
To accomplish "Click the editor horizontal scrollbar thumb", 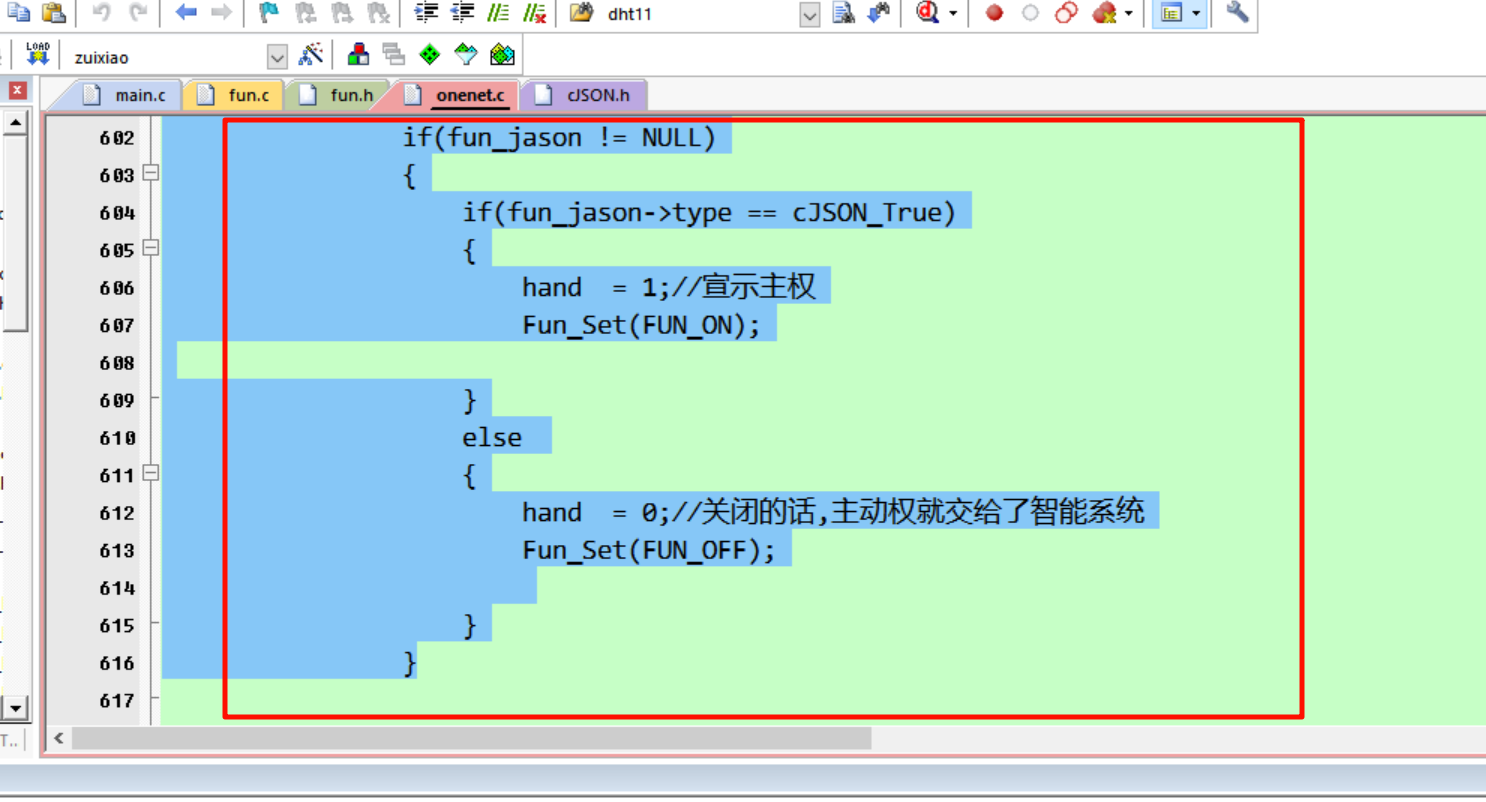I will (x=472, y=739).
